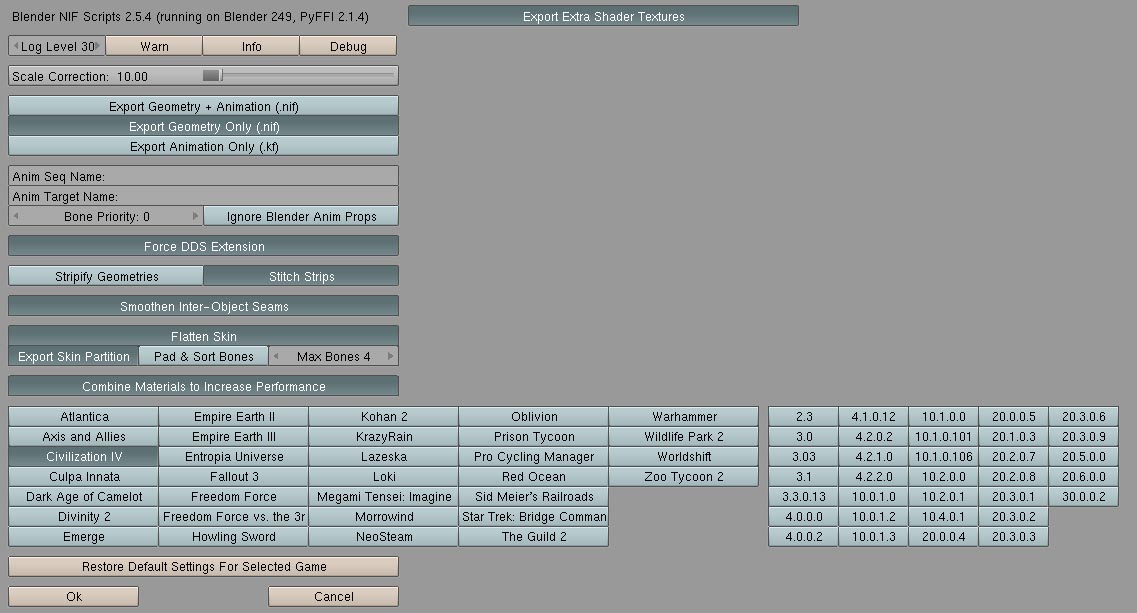Select the Civilization IV game
Viewport: 1137px width, 613px height.
pos(83,456)
